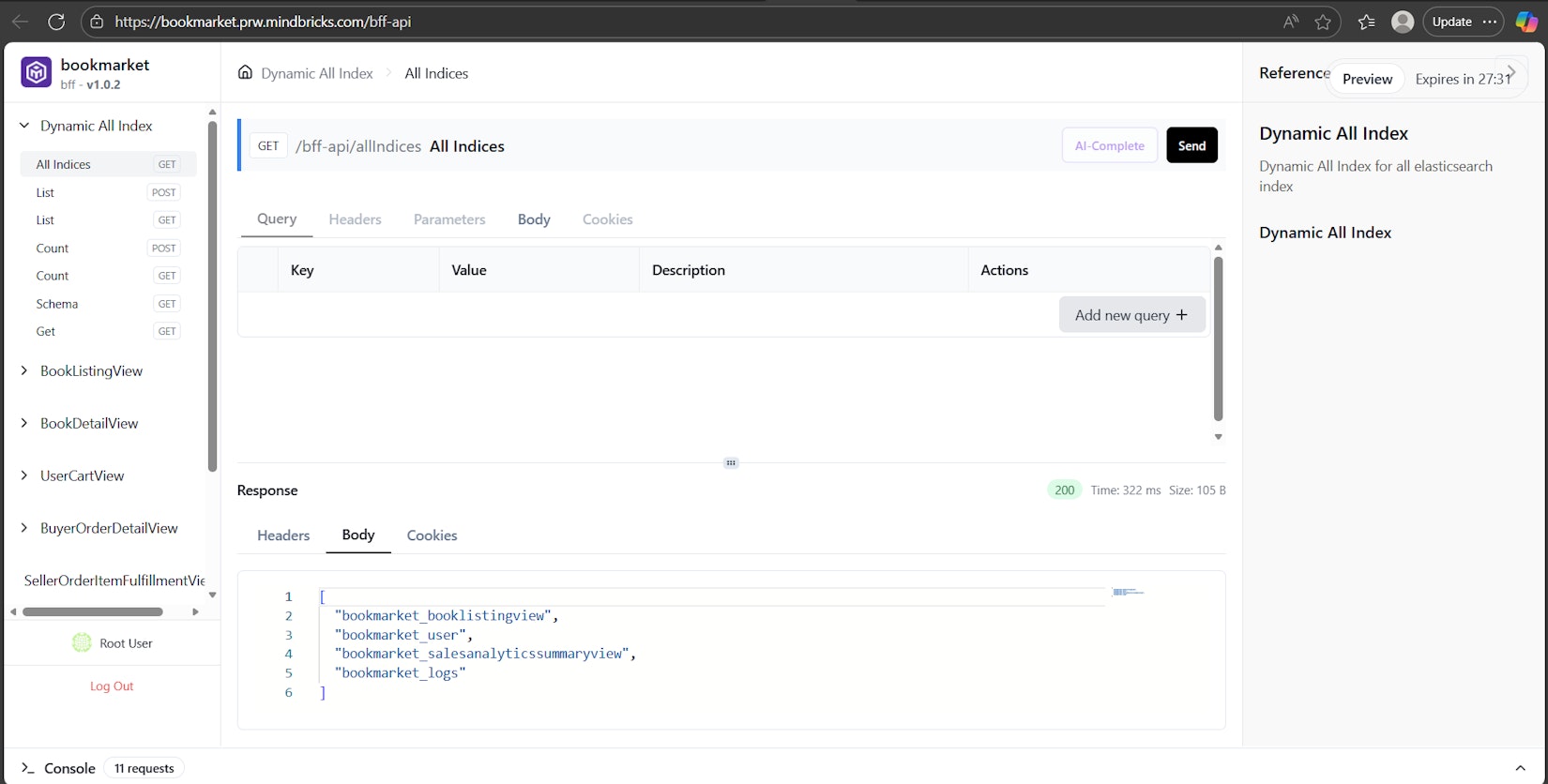This screenshot has height=784, width=1548.
Task: Click the home icon in breadcrumb
Action: point(245,72)
